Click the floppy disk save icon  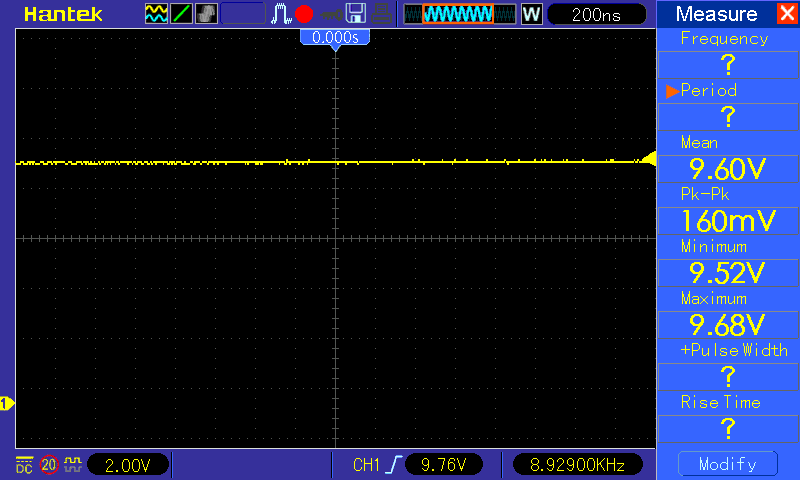pos(356,14)
